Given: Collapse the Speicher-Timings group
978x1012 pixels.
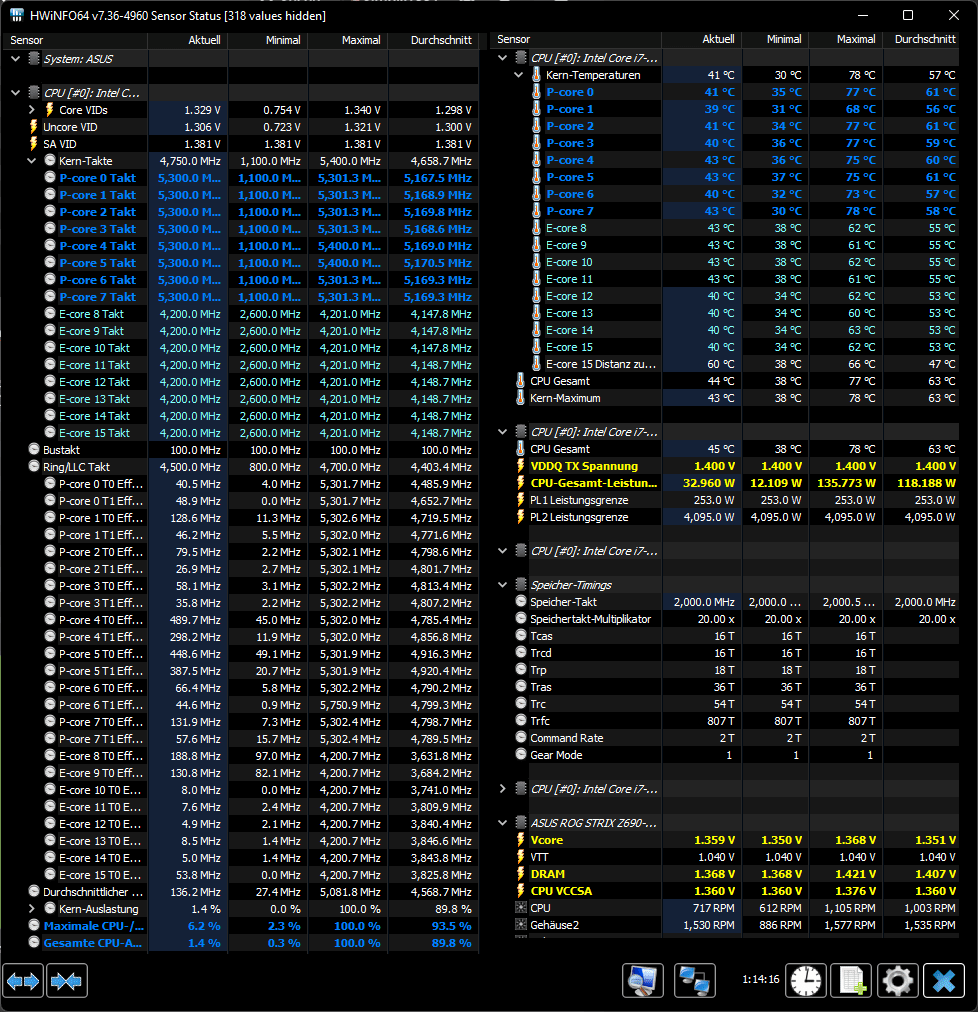Looking at the screenshot, I should pos(502,585).
